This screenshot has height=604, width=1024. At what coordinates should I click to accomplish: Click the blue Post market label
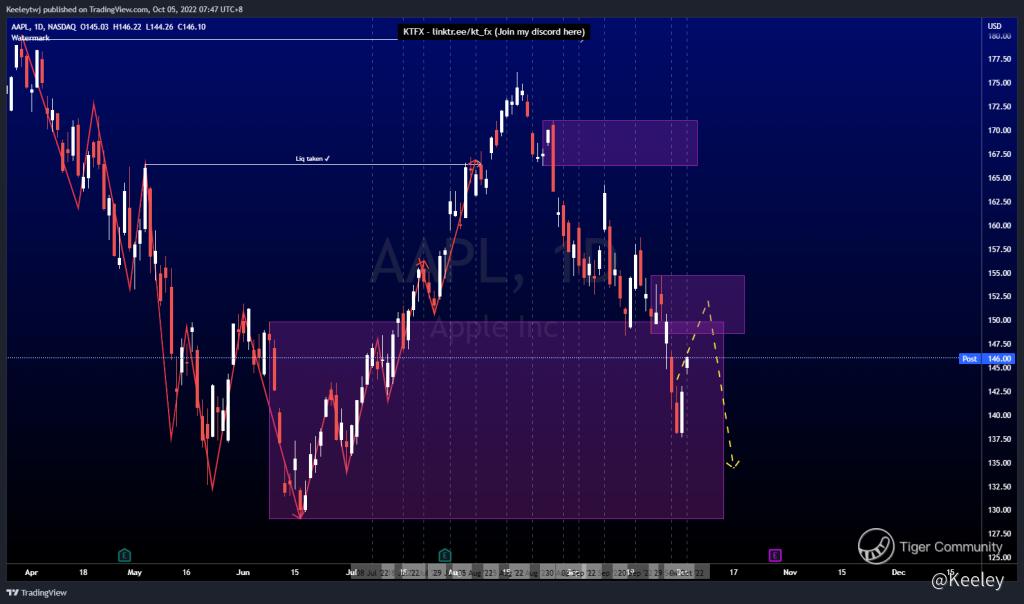pyautogui.click(x=970, y=358)
